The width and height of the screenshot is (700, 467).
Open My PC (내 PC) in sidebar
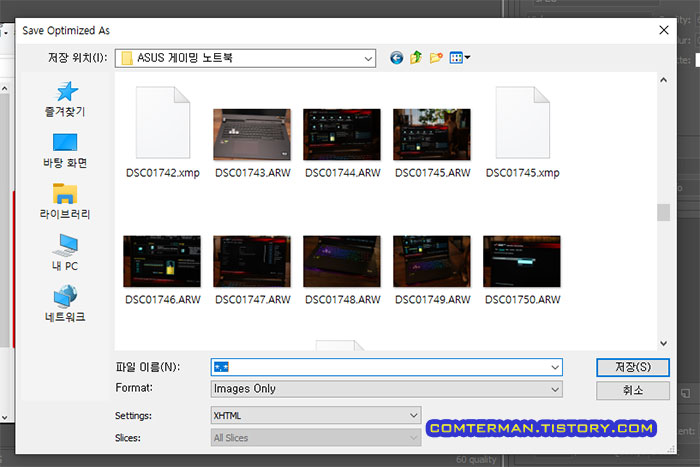[x=65, y=253]
